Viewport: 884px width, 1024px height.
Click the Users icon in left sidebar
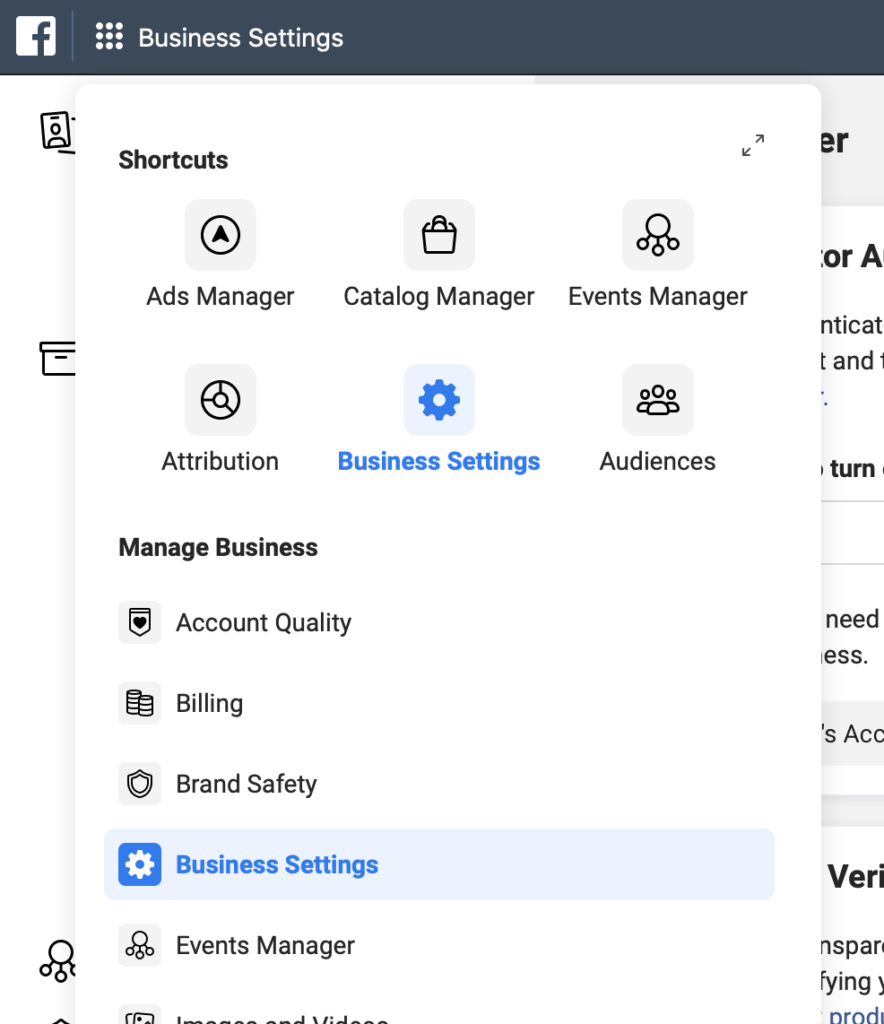pos(57,132)
